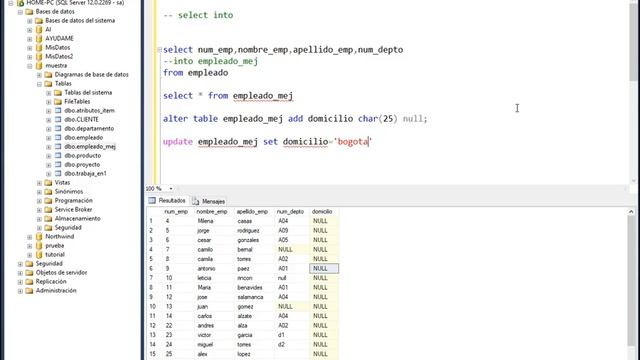This screenshot has height=360, width=640.
Task: Expand the AYUDAME database node
Action: 30,39
